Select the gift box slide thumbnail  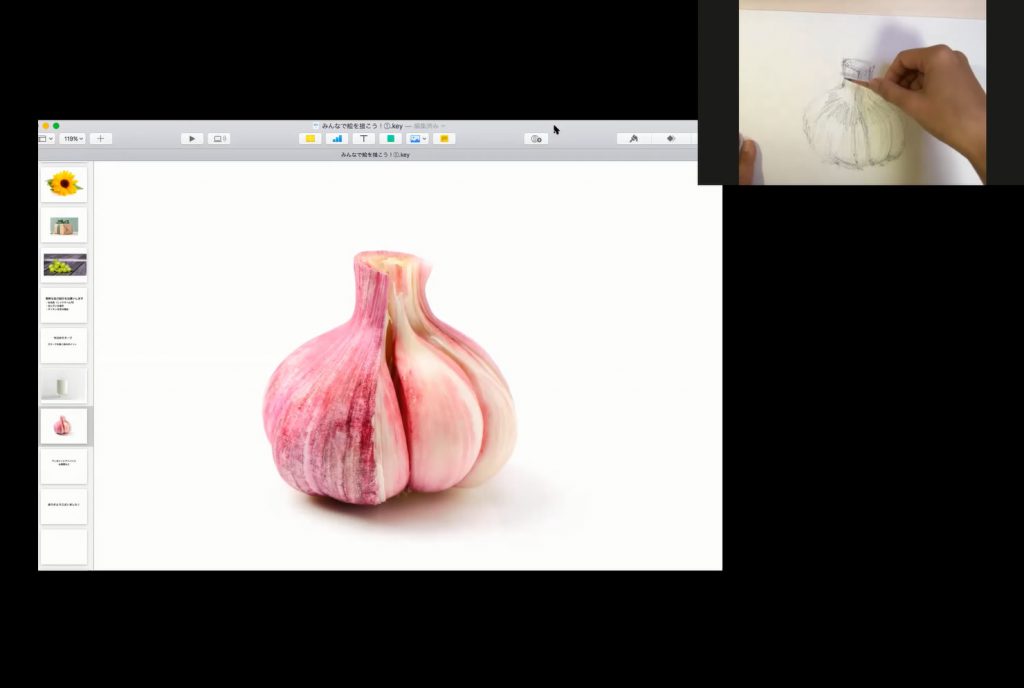[x=65, y=225]
